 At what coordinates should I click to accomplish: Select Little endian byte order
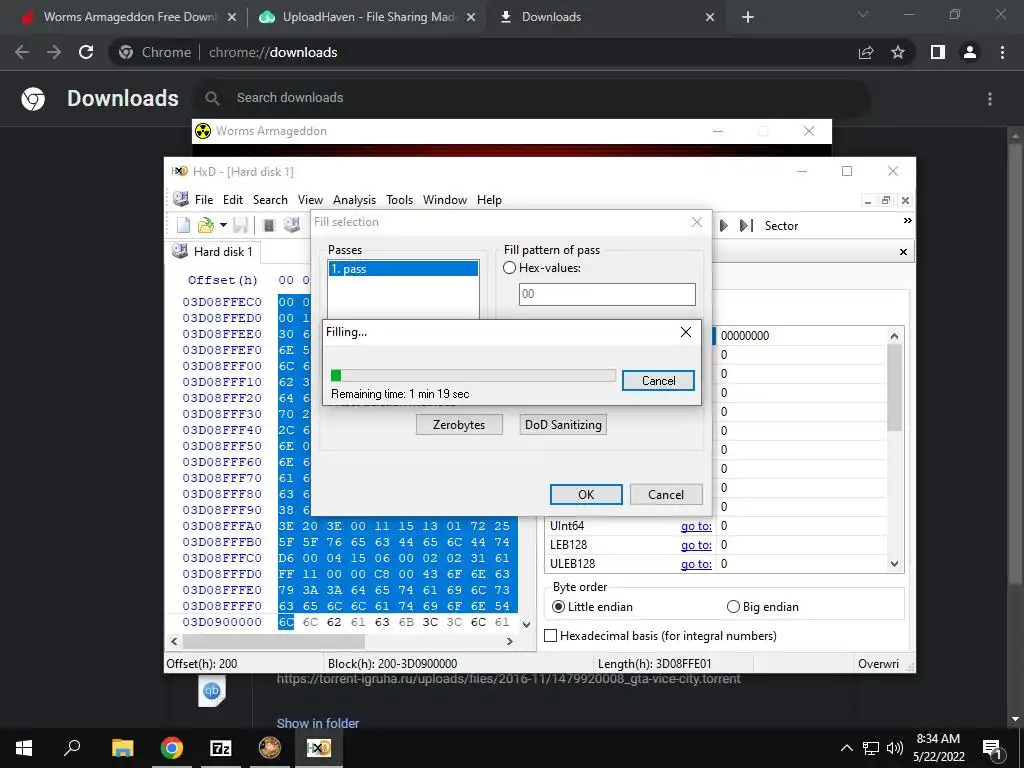click(x=558, y=607)
